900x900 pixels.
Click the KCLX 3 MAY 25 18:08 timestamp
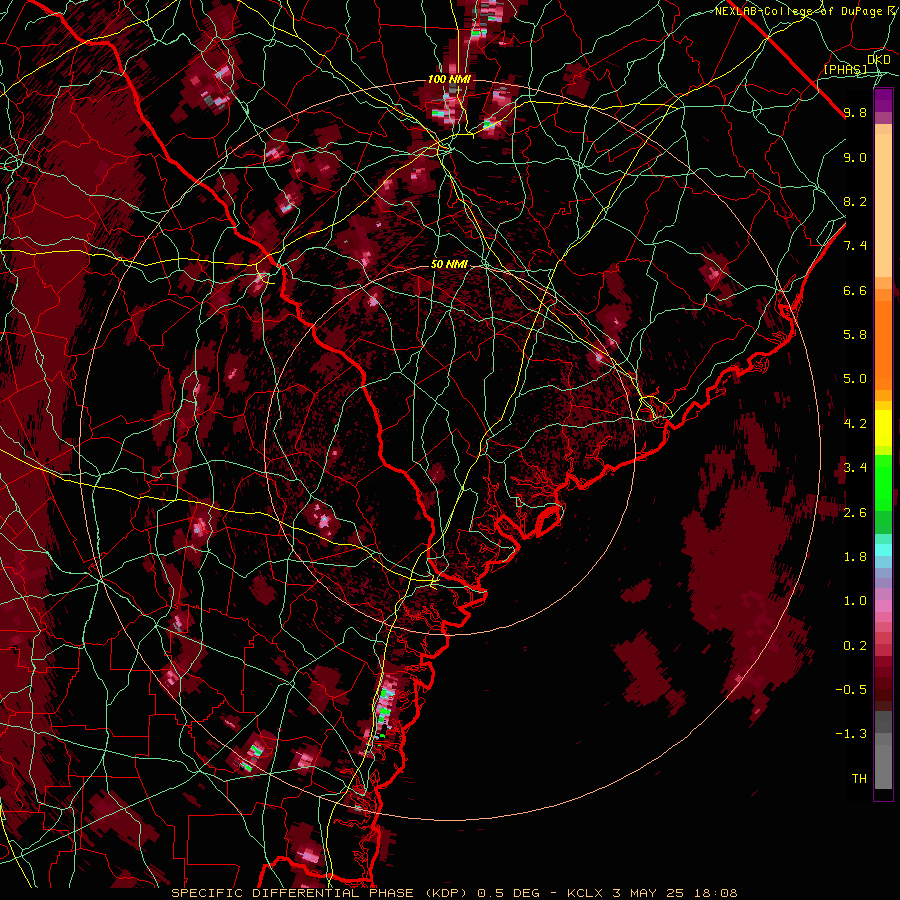point(651,893)
